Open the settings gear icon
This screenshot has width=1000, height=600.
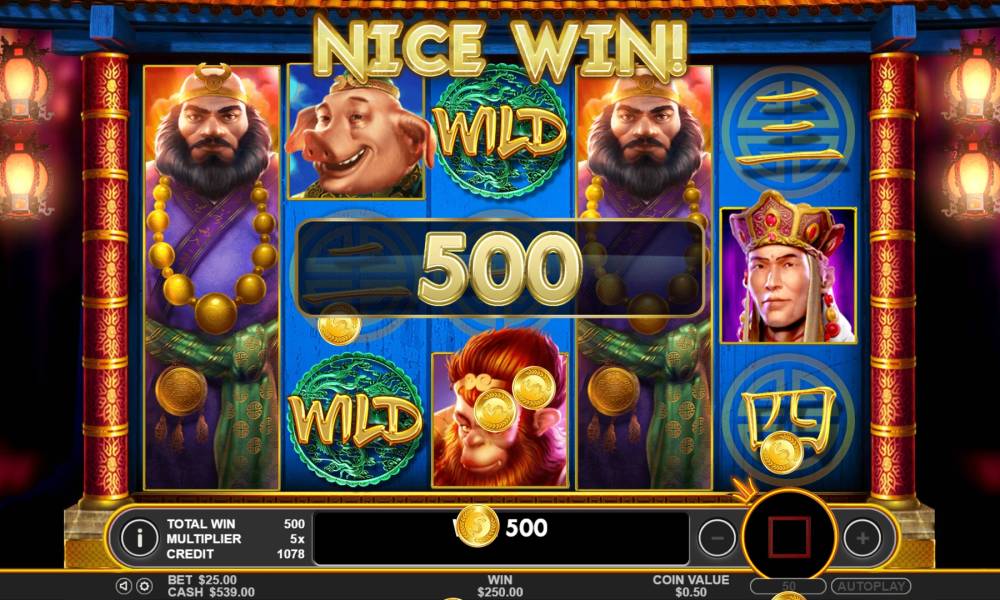pos(145,586)
